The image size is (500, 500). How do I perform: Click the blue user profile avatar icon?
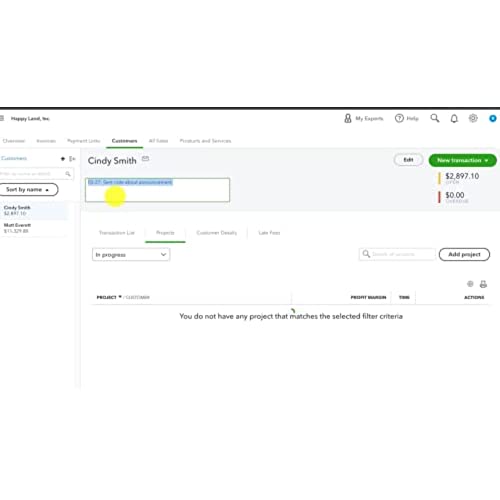[x=493, y=118]
